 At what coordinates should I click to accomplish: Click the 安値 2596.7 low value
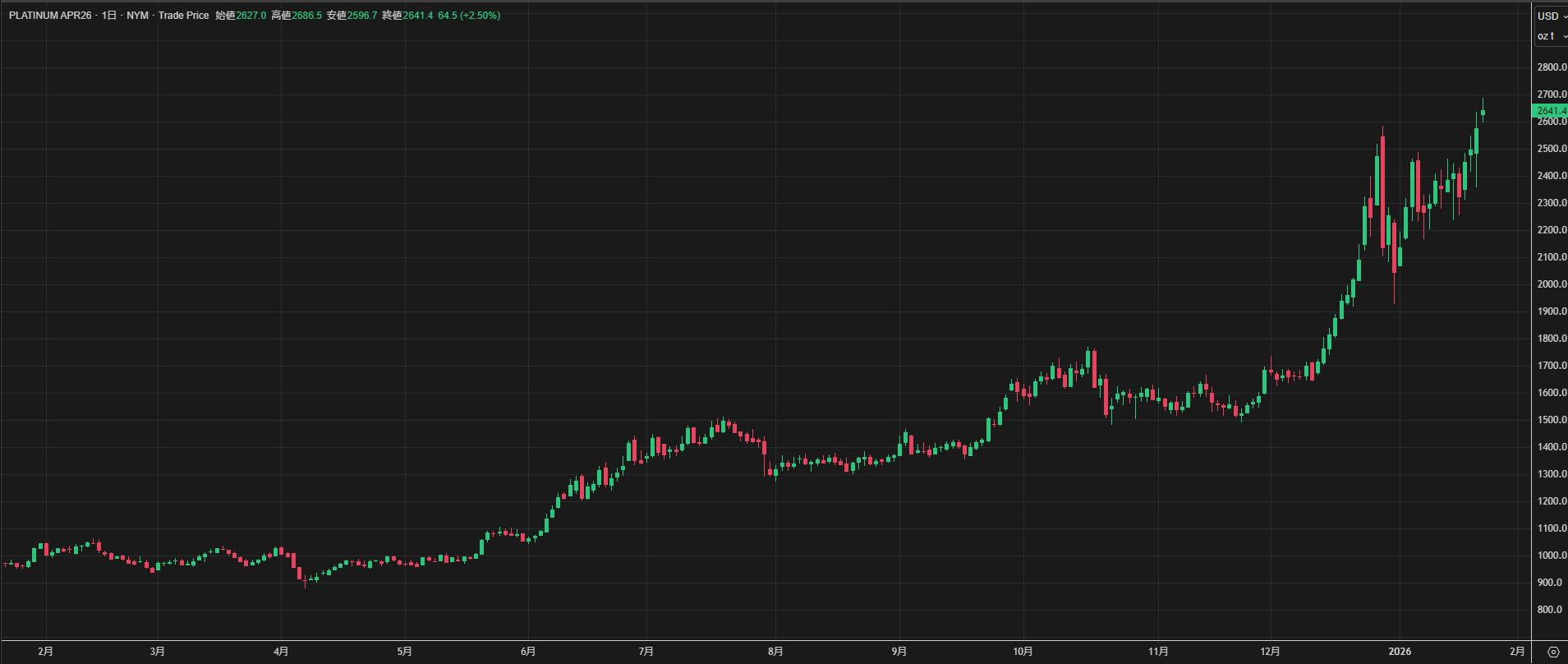click(362, 16)
